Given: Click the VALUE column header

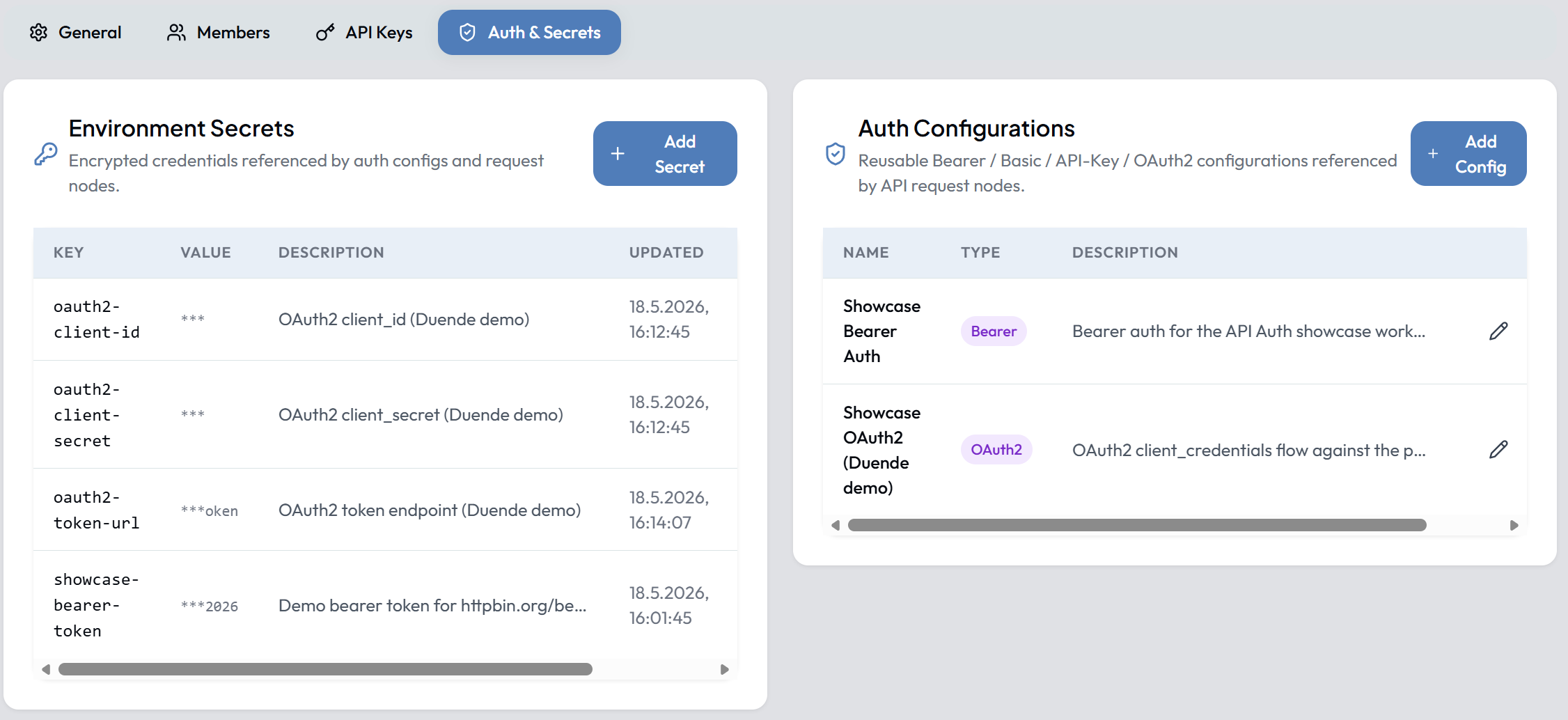Looking at the screenshot, I should click(205, 253).
